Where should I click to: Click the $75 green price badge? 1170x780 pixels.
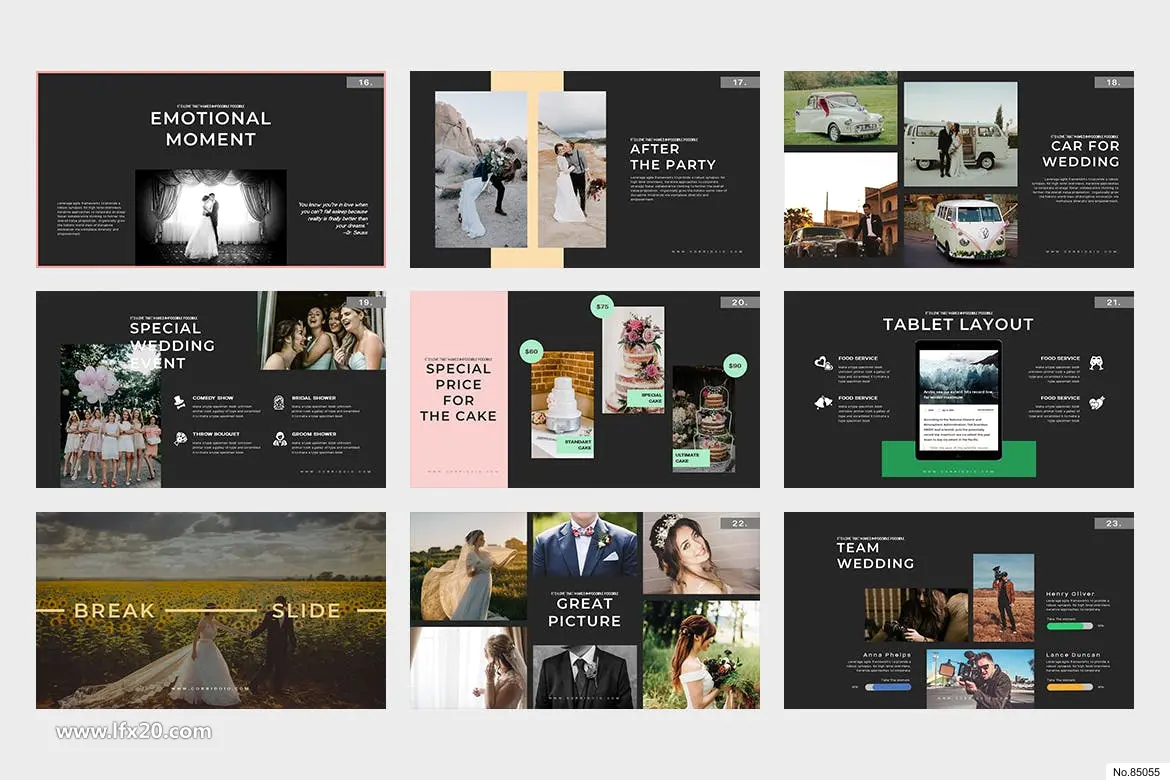coord(602,306)
